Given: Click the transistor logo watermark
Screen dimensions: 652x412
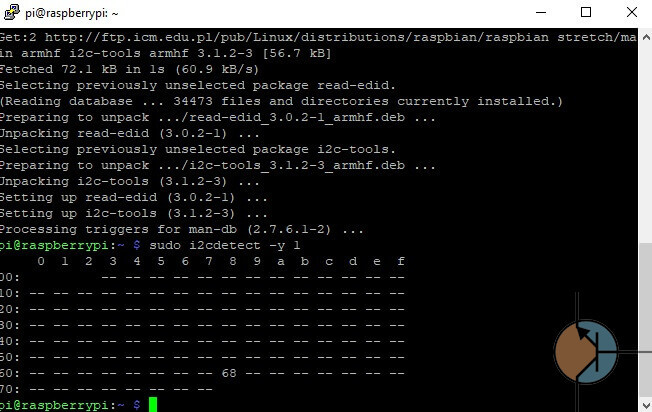Looking at the screenshot, I should [586, 352].
